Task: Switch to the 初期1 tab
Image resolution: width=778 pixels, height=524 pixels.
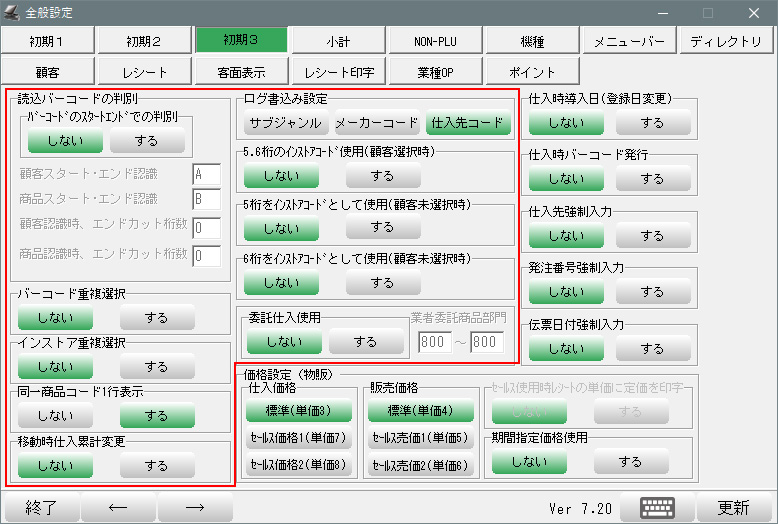Action: pyautogui.click(x=46, y=40)
